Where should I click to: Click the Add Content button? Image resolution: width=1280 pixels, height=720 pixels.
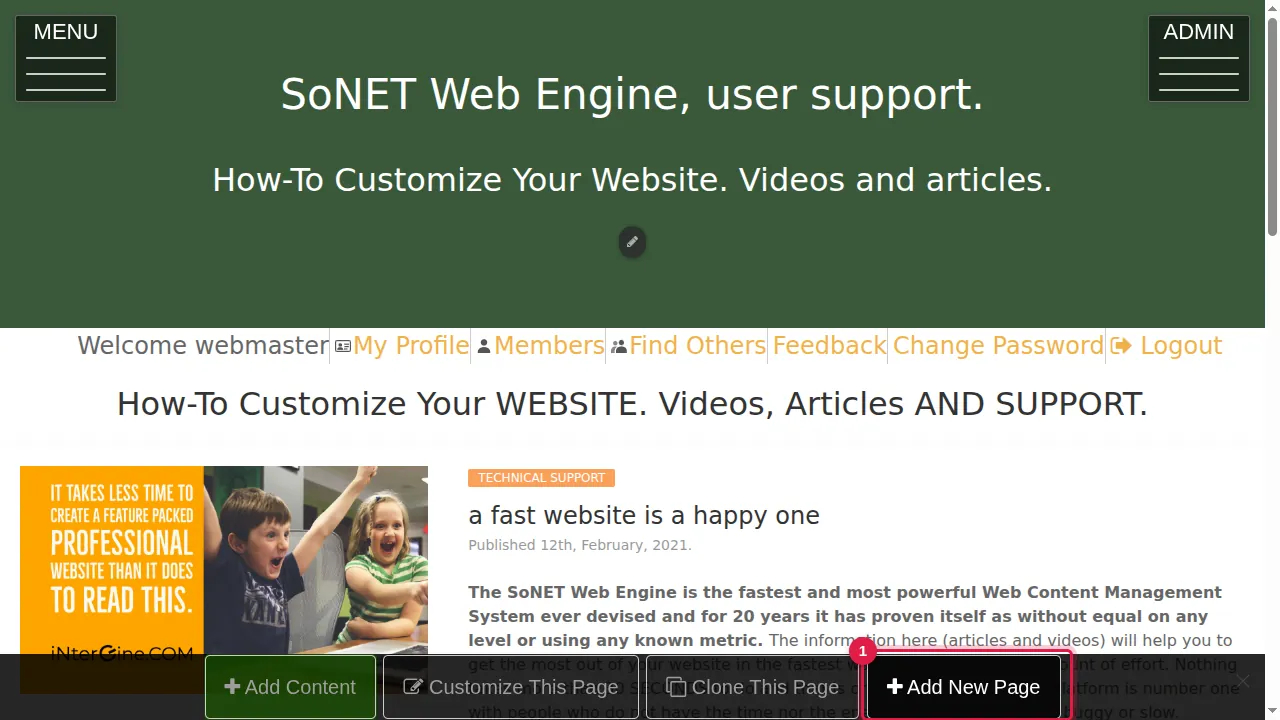point(290,687)
